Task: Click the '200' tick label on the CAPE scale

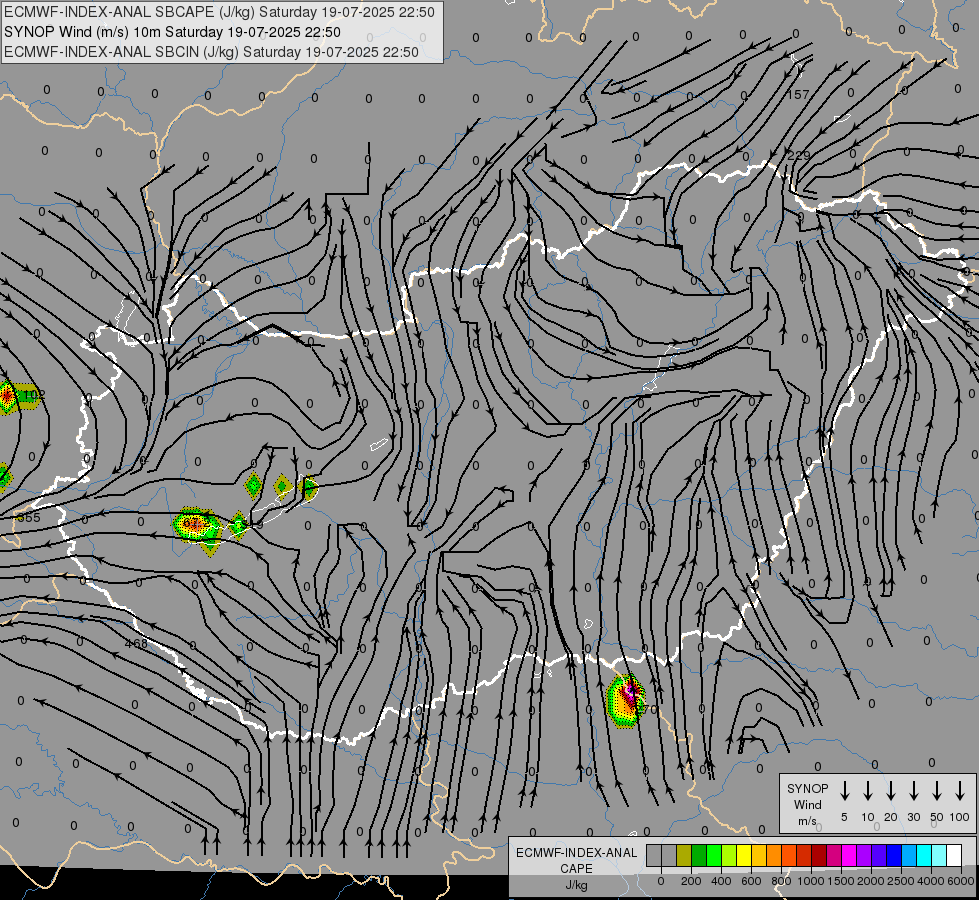Action: [691, 881]
